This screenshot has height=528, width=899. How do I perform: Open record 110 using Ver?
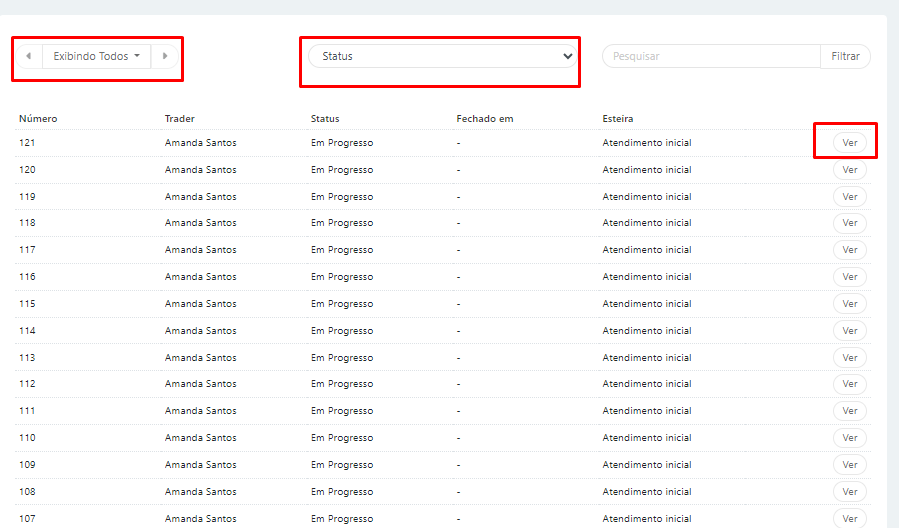pos(849,438)
